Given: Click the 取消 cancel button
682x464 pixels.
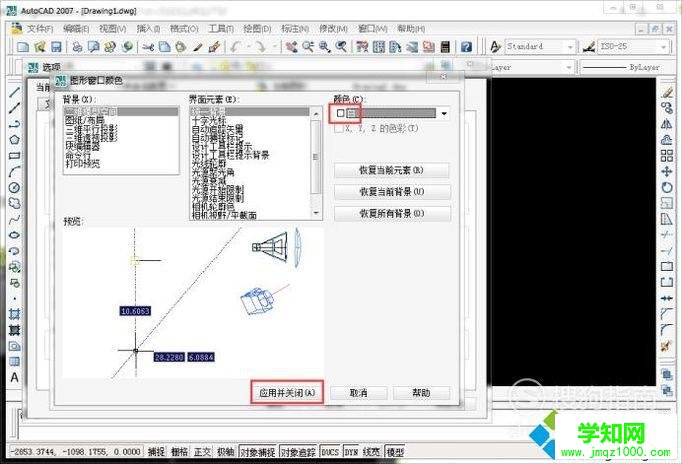Looking at the screenshot, I should point(358,393).
